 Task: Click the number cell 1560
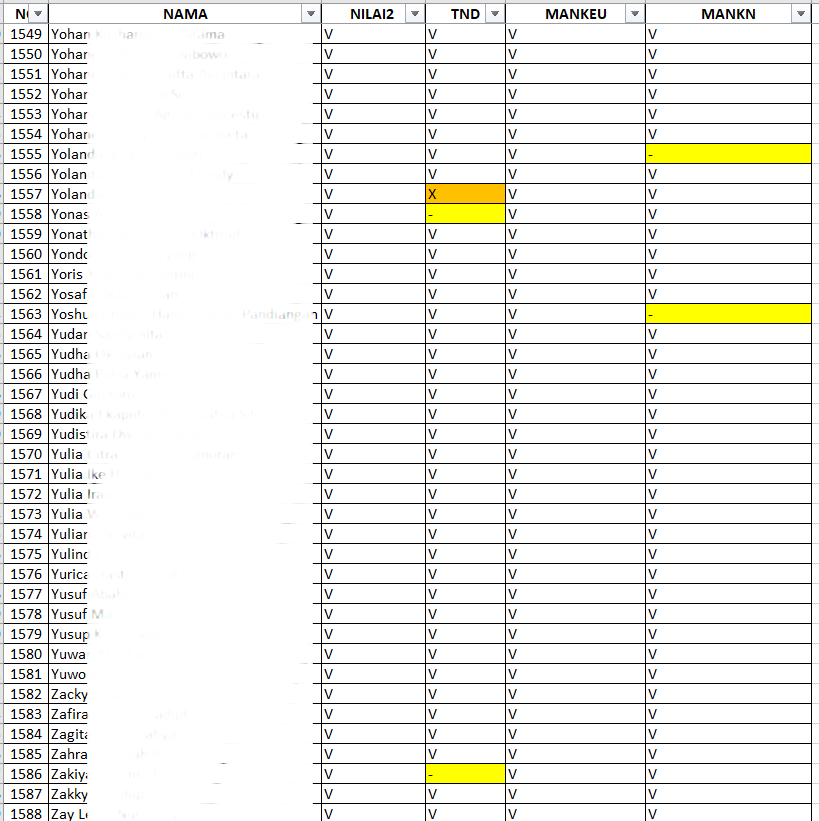click(x=26, y=254)
